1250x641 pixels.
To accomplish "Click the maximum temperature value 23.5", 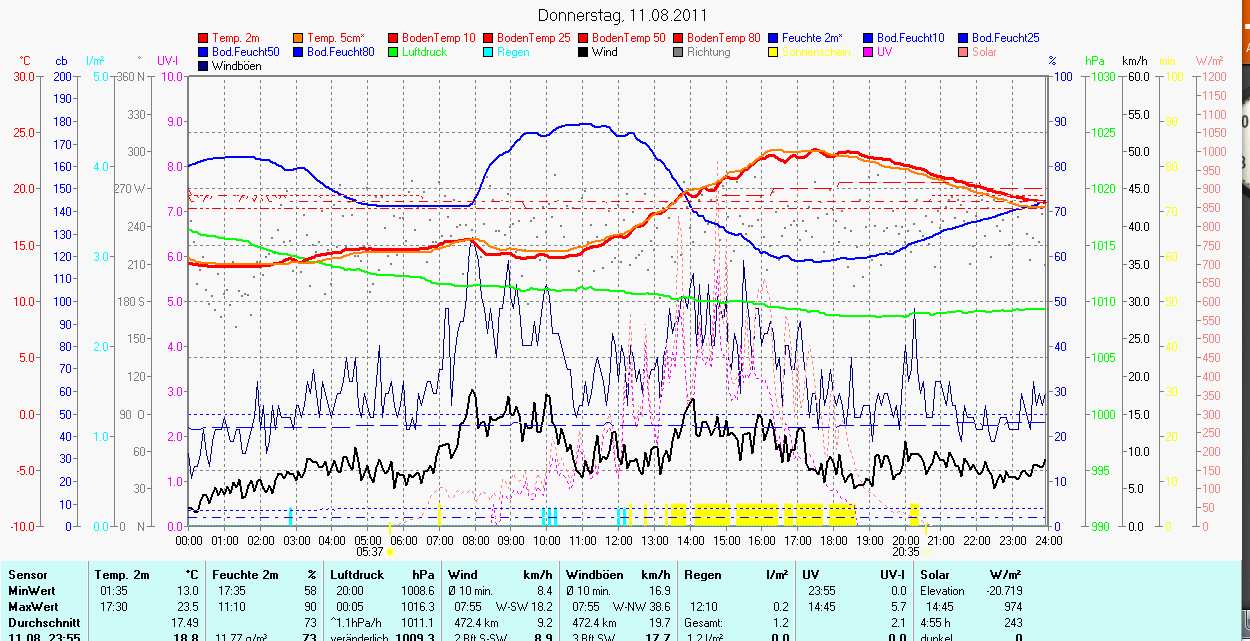I will tap(188, 607).
